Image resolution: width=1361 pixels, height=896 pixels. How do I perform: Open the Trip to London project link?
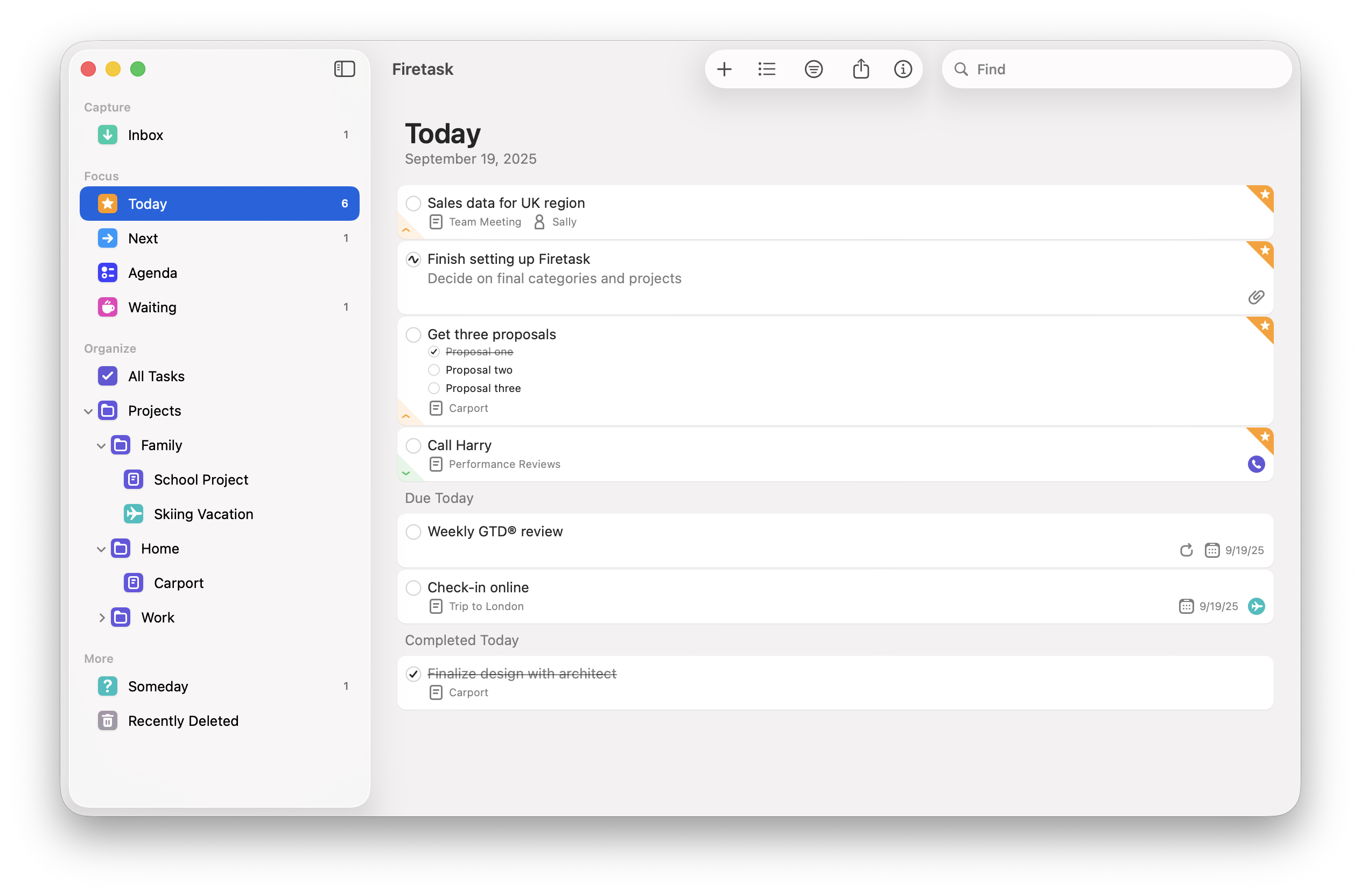point(486,606)
